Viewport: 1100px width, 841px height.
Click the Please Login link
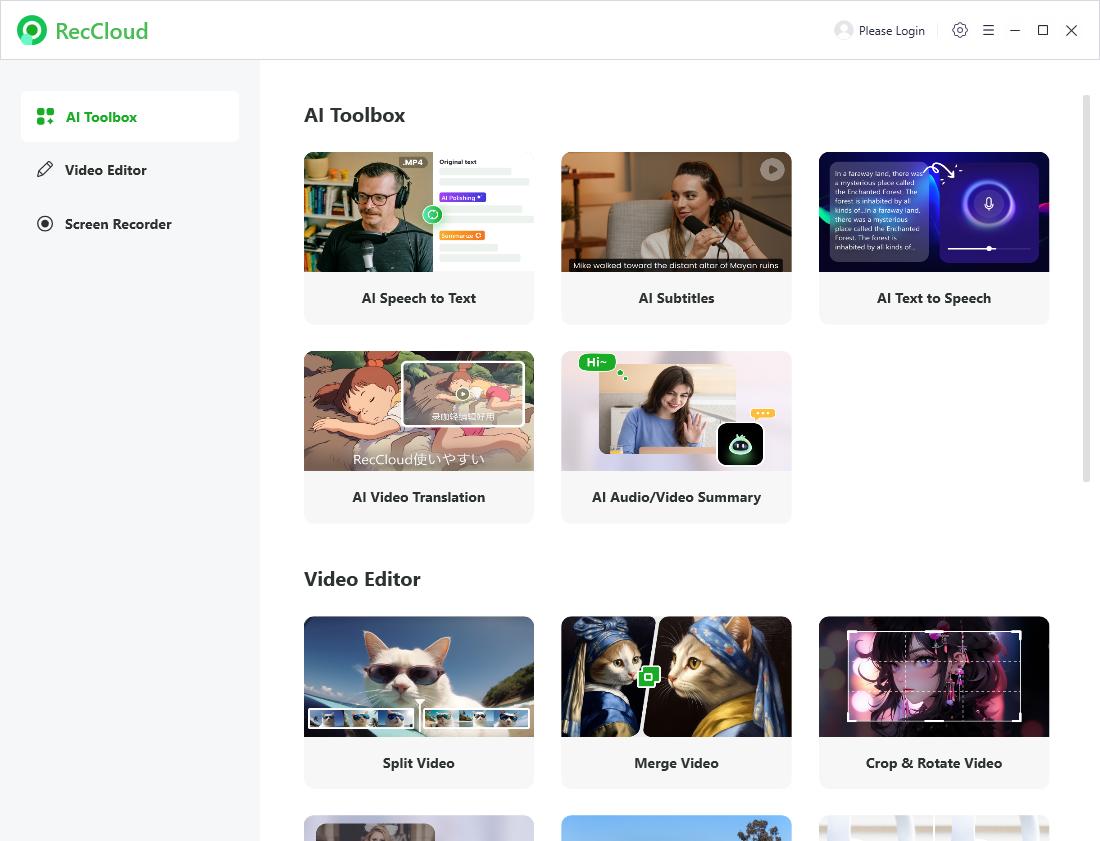pos(891,31)
